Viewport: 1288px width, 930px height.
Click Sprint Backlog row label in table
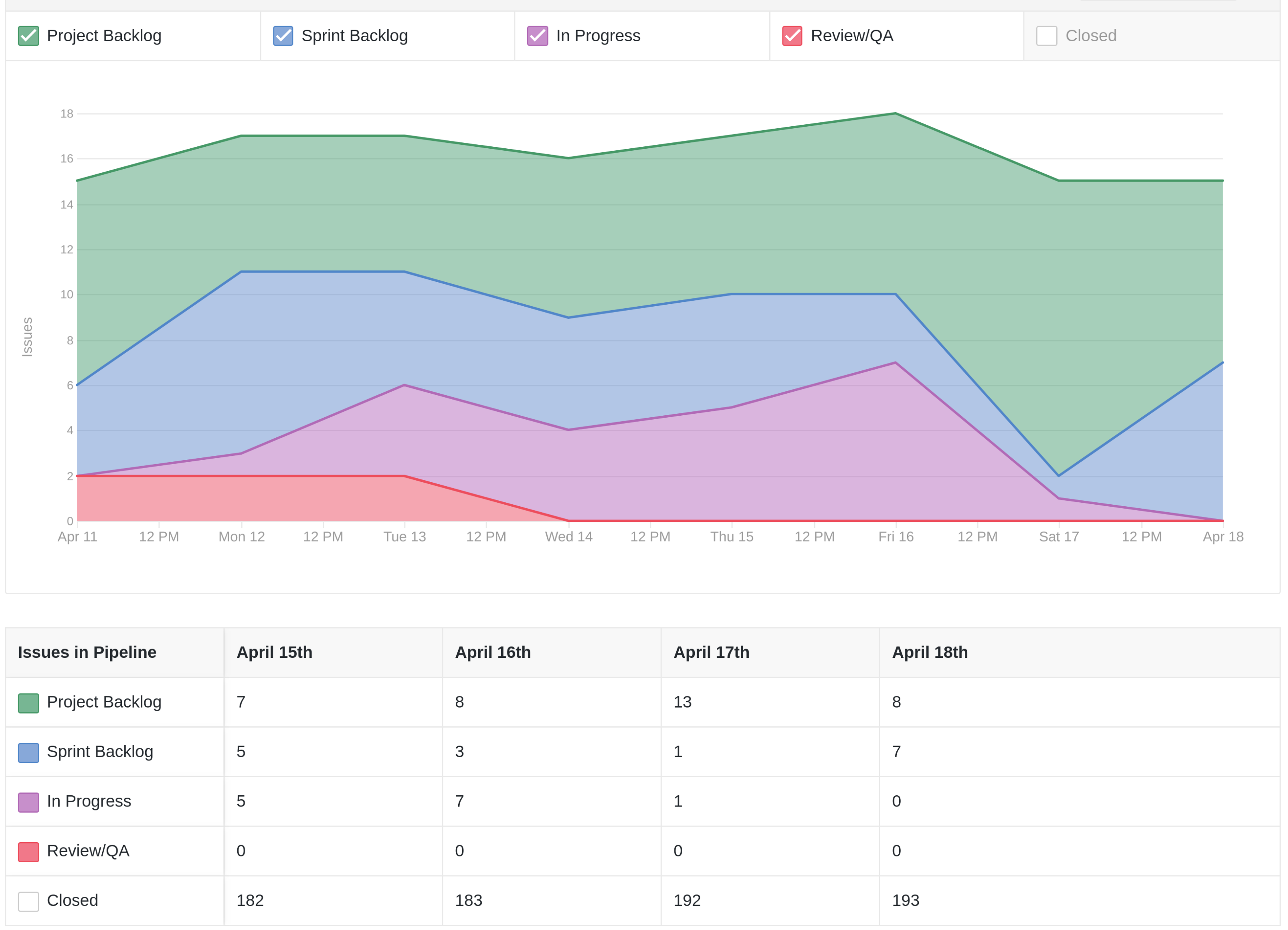pyautogui.click(x=100, y=751)
